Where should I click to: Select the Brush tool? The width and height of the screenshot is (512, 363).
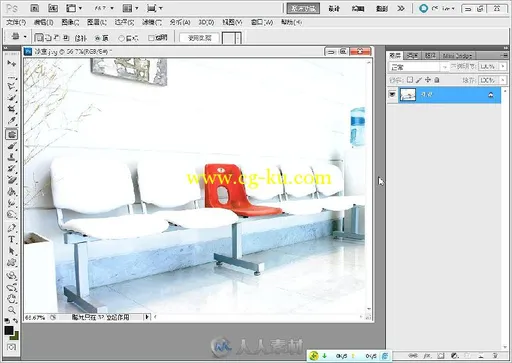(12, 146)
